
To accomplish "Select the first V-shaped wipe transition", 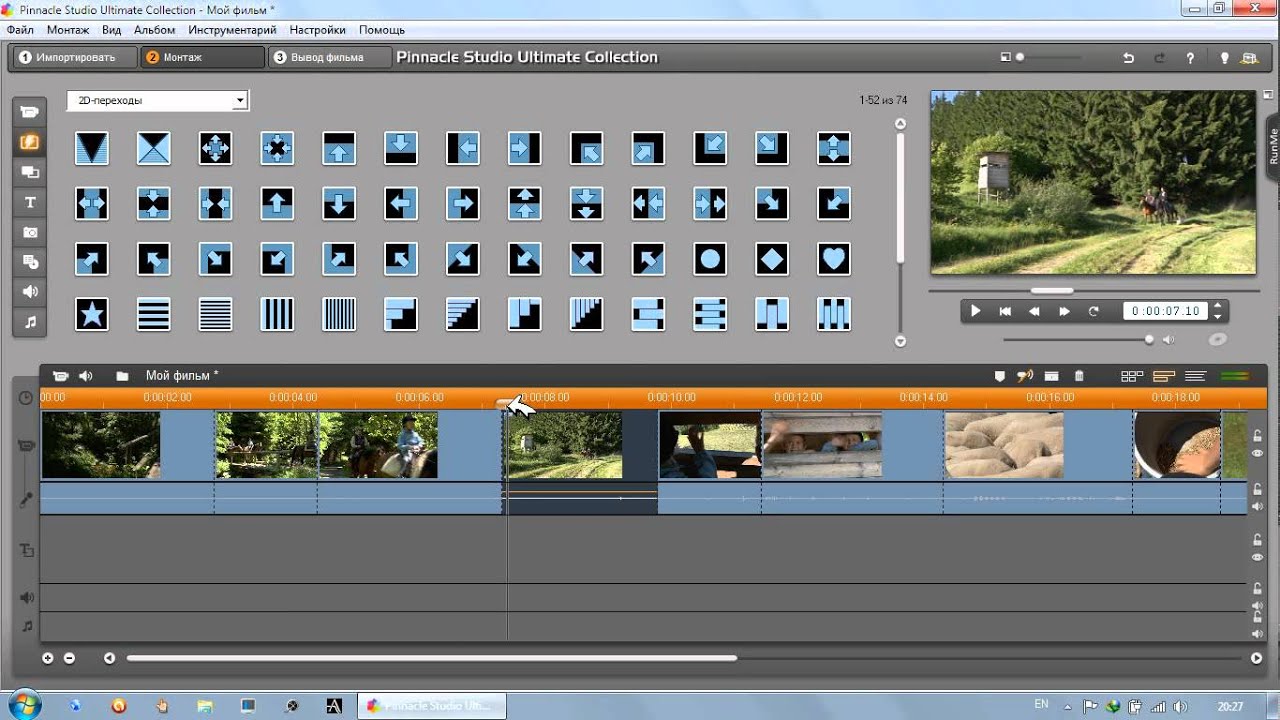I will tap(92, 148).
